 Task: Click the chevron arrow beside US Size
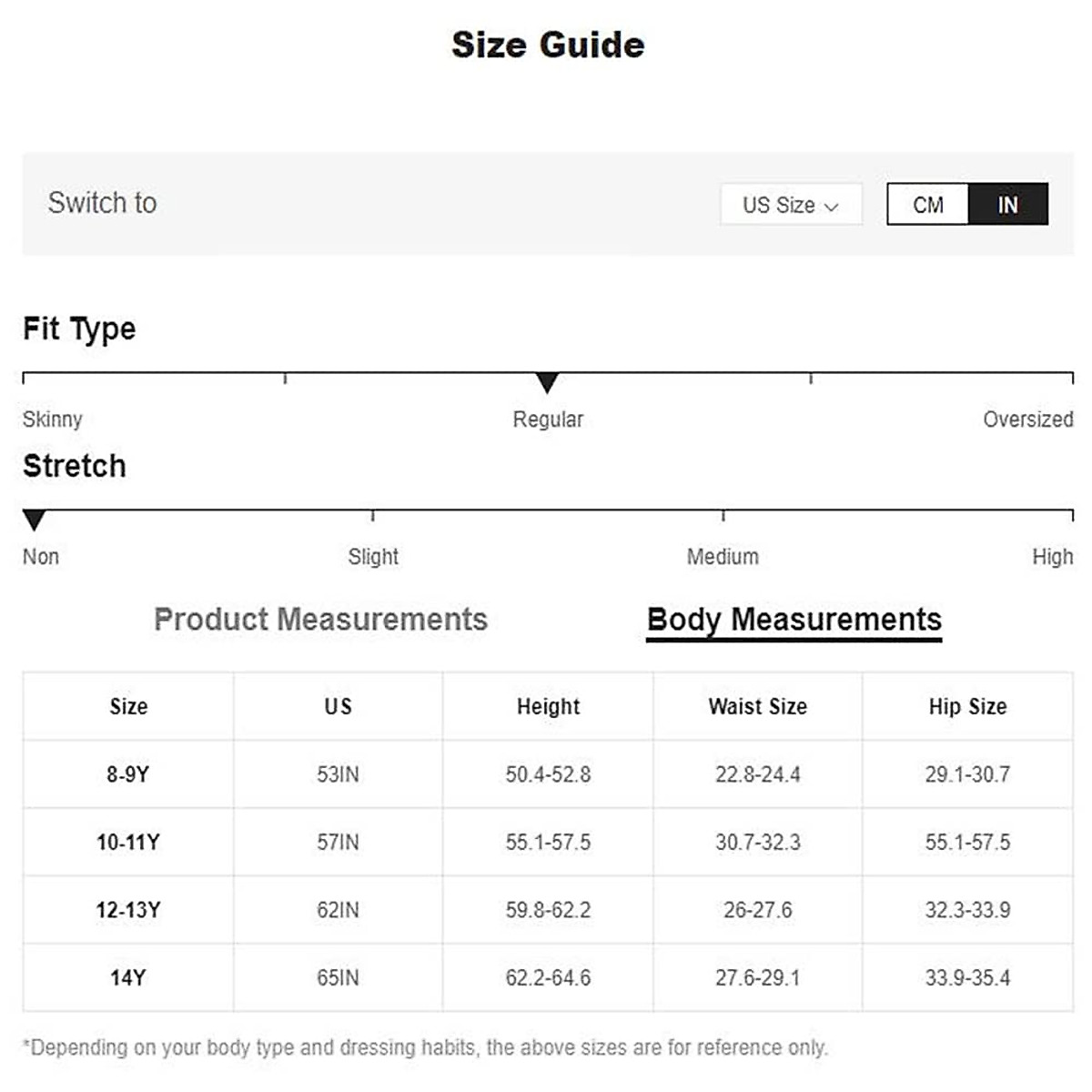831,207
